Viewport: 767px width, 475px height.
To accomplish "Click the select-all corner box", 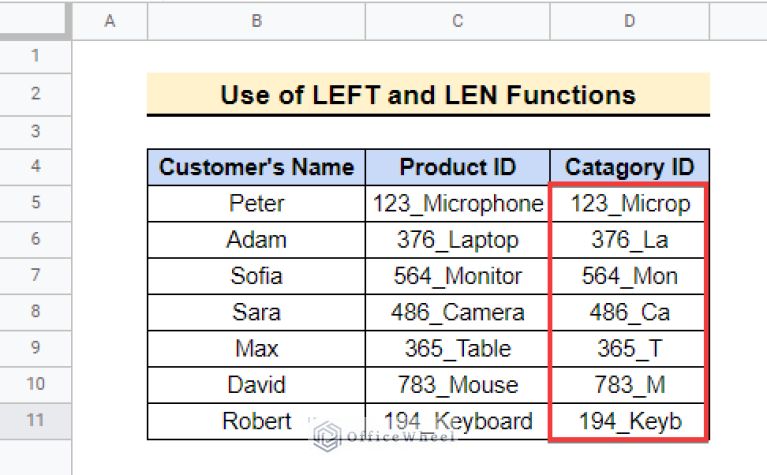I will [35, 20].
